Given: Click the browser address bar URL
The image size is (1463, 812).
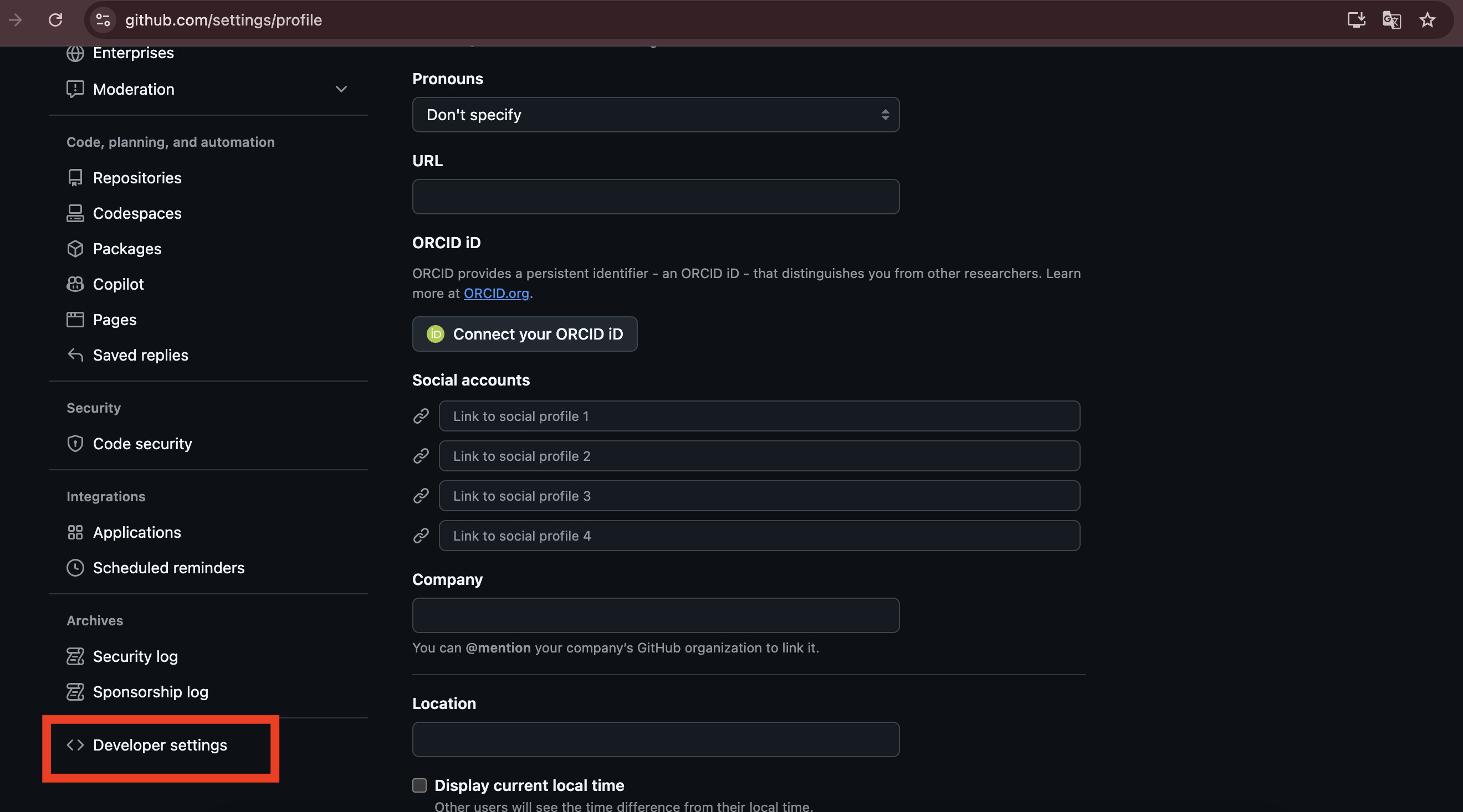Looking at the screenshot, I should (223, 20).
